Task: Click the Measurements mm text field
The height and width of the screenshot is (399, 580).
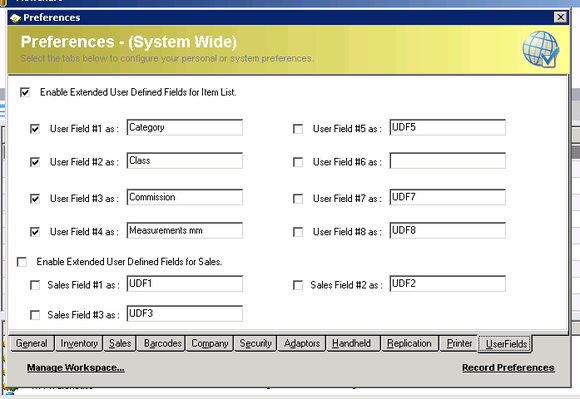Action: point(185,231)
